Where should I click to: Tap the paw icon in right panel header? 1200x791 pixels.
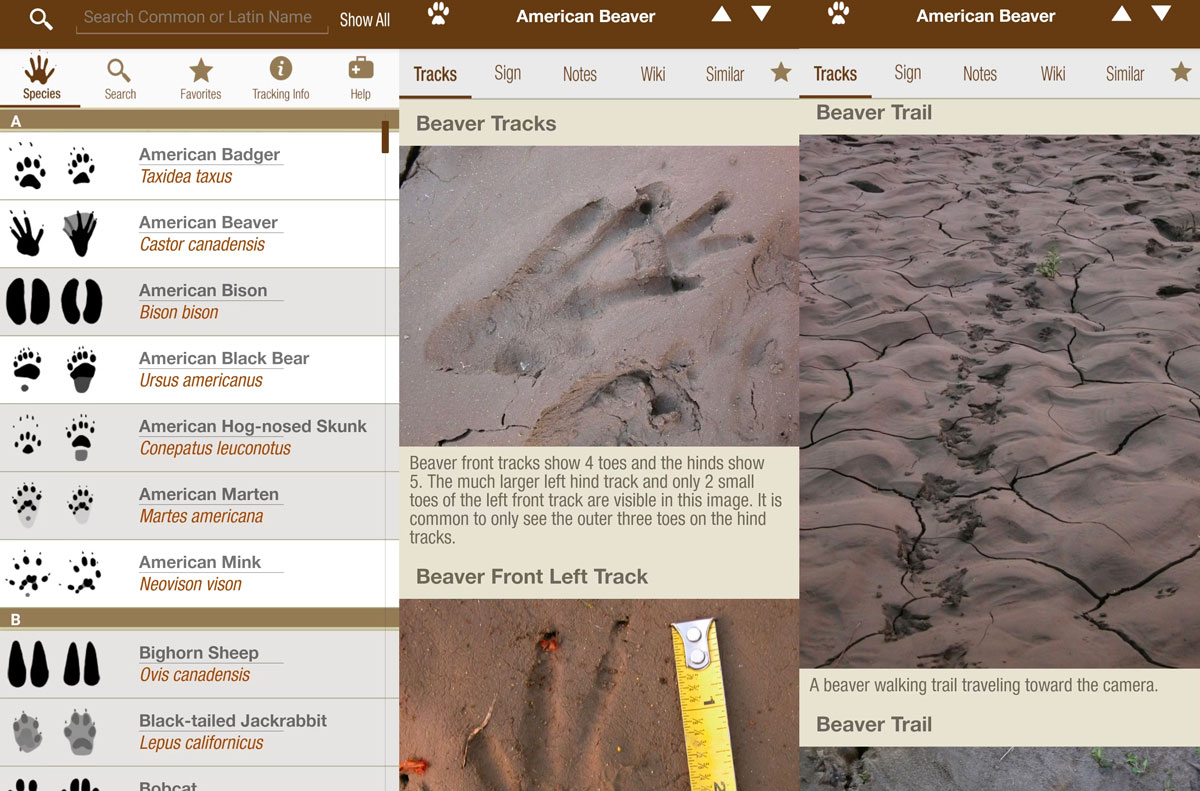click(838, 14)
